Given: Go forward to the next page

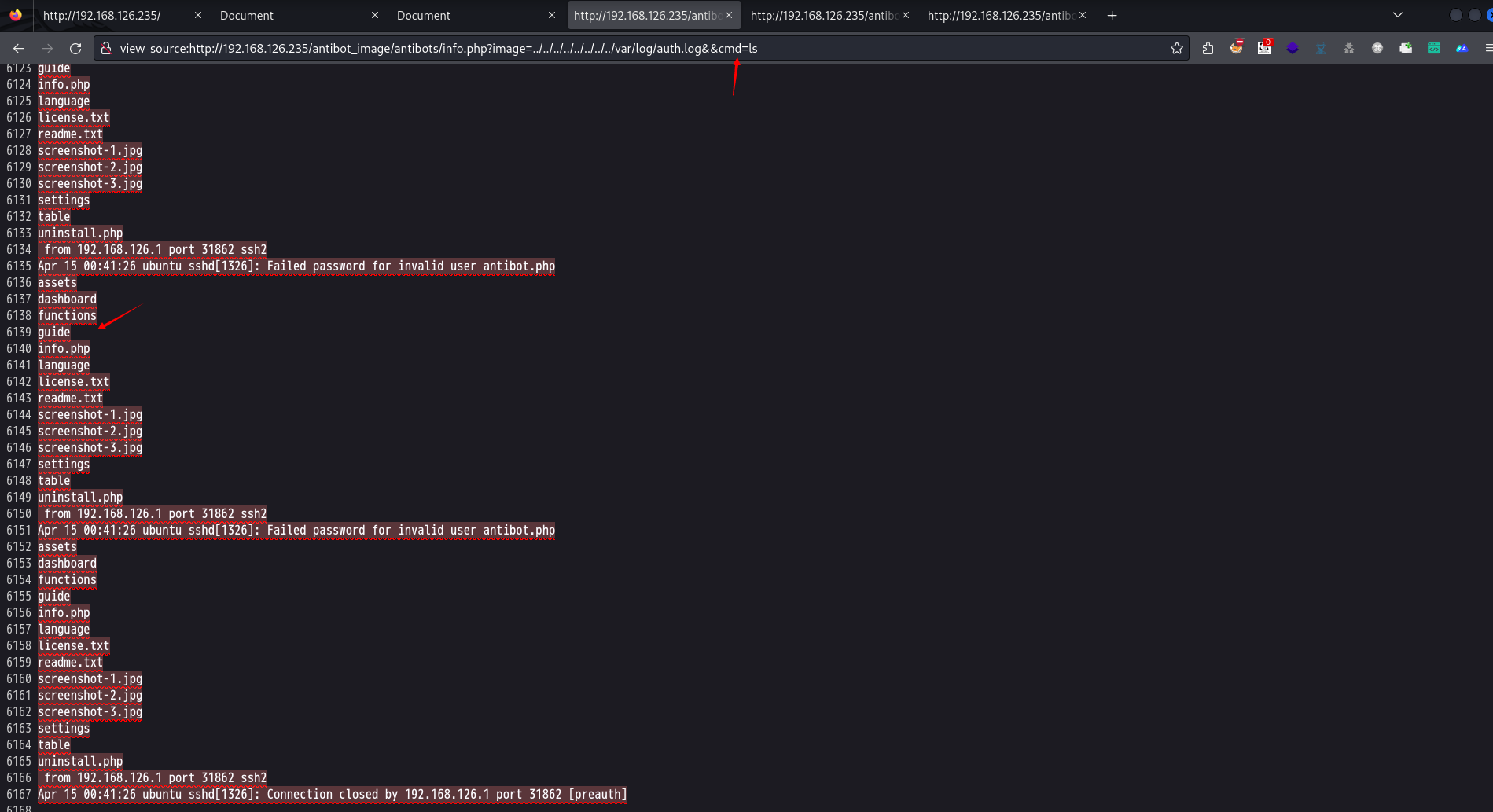Looking at the screenshot, I should [47, 48].
